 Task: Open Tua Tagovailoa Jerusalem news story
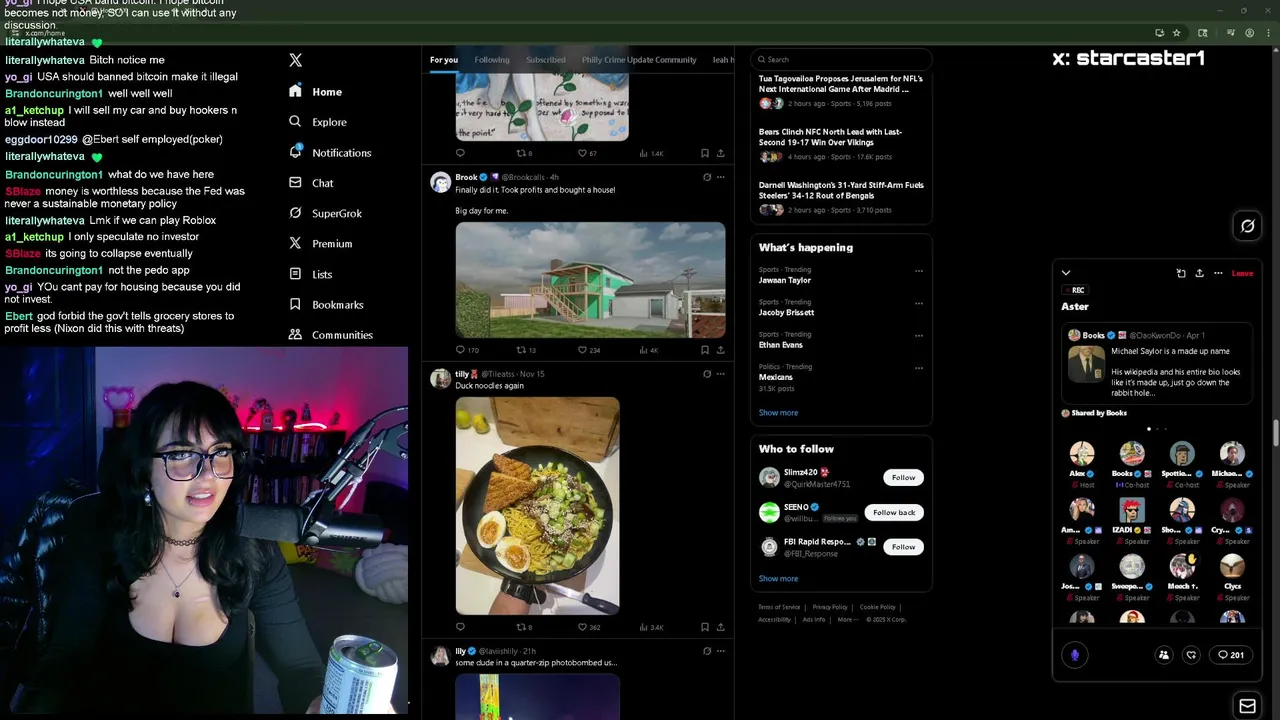click(x=841, y=91)
